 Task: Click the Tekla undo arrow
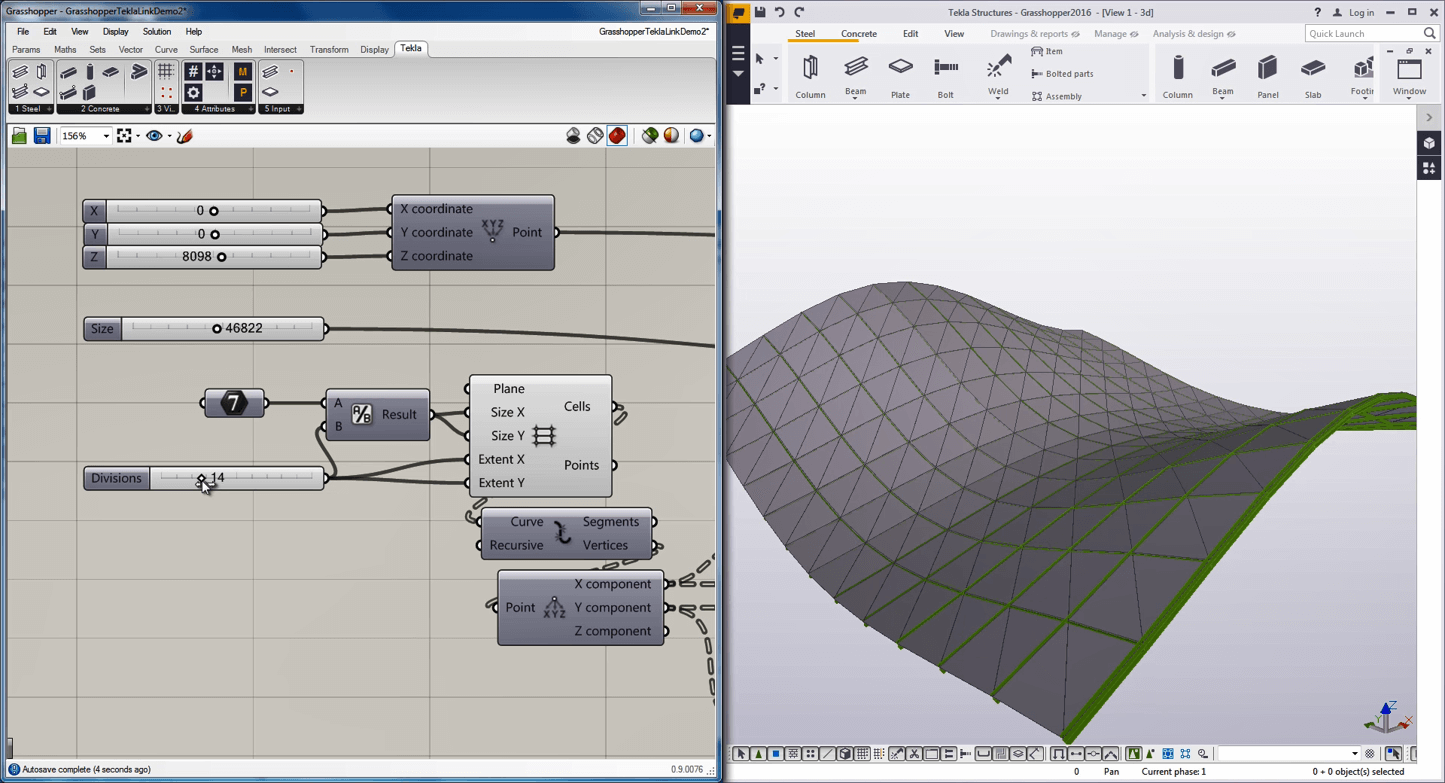[780, 12]
